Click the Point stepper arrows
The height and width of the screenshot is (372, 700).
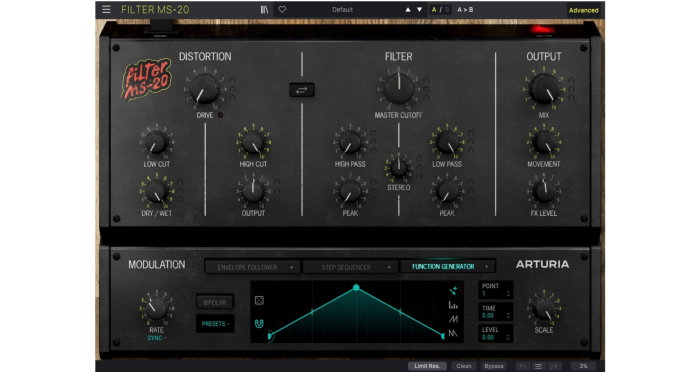(508, 293)
